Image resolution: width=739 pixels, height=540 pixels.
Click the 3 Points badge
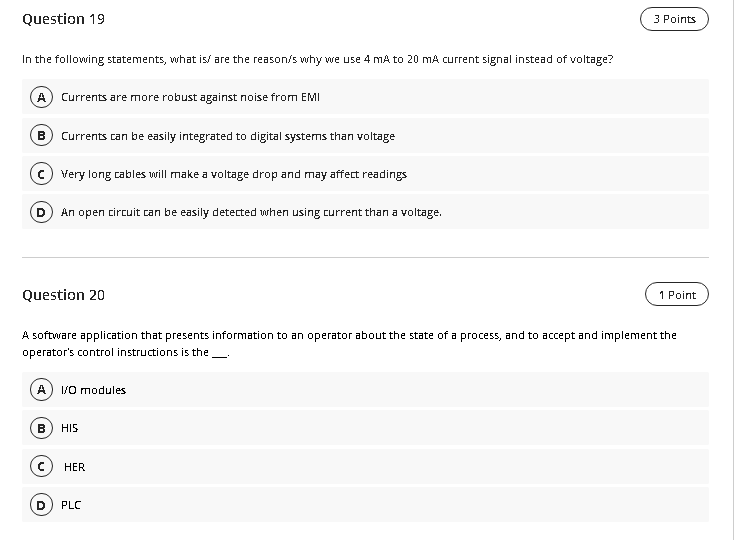674,19
